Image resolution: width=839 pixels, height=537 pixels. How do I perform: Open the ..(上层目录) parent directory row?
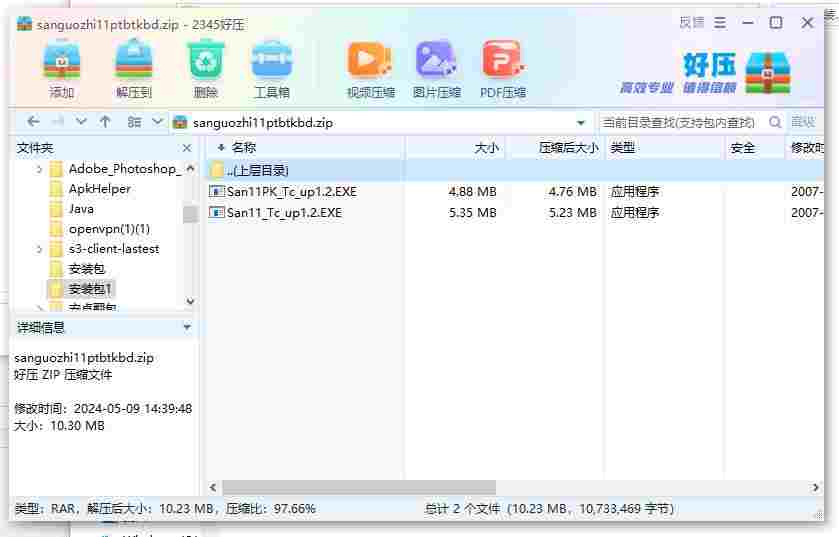[x=515, y=171]
